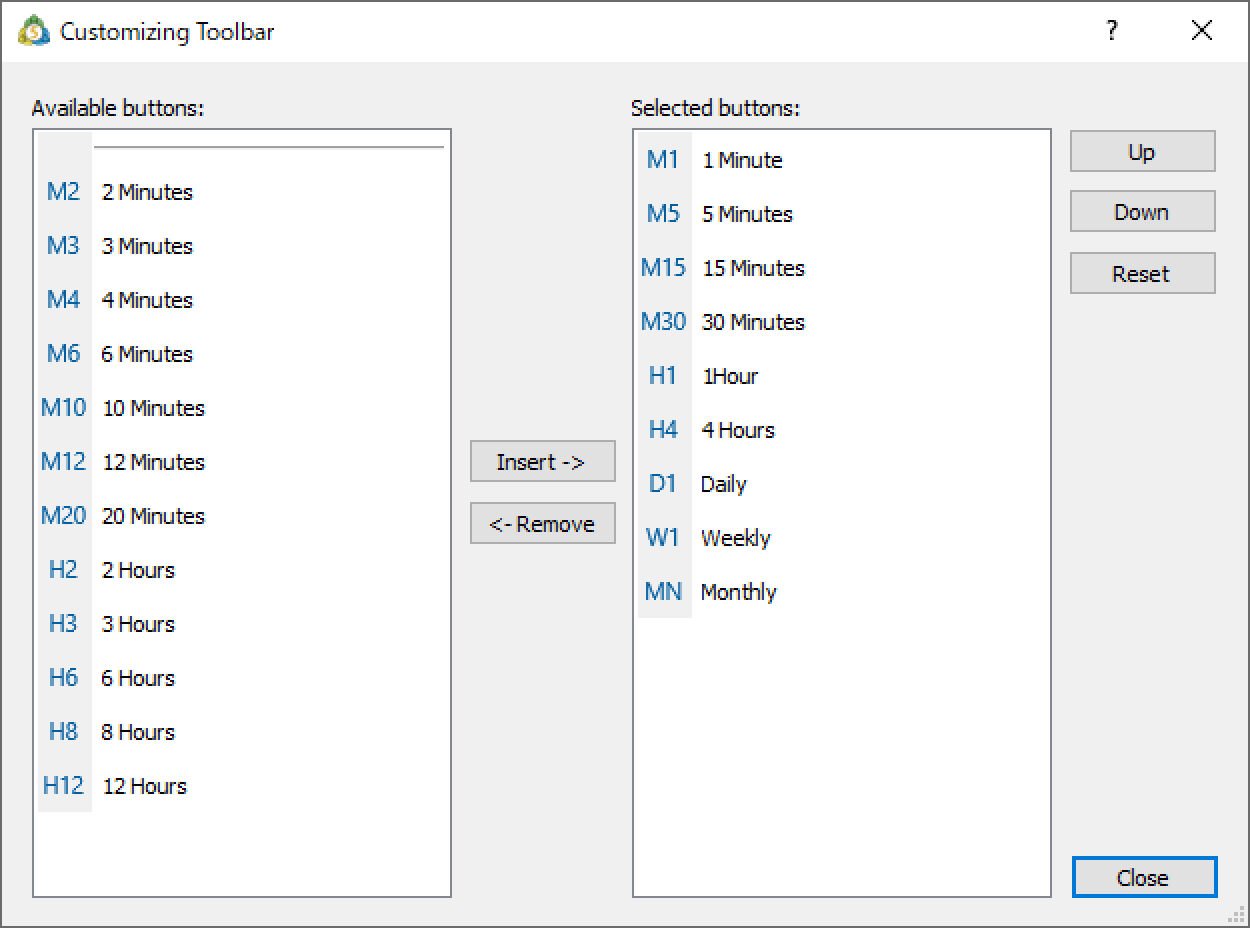Select '2 Minutes' in Available buttons
Image resolution: width=1250 pixels, height=928 pixels.
(x=147, y=192)
